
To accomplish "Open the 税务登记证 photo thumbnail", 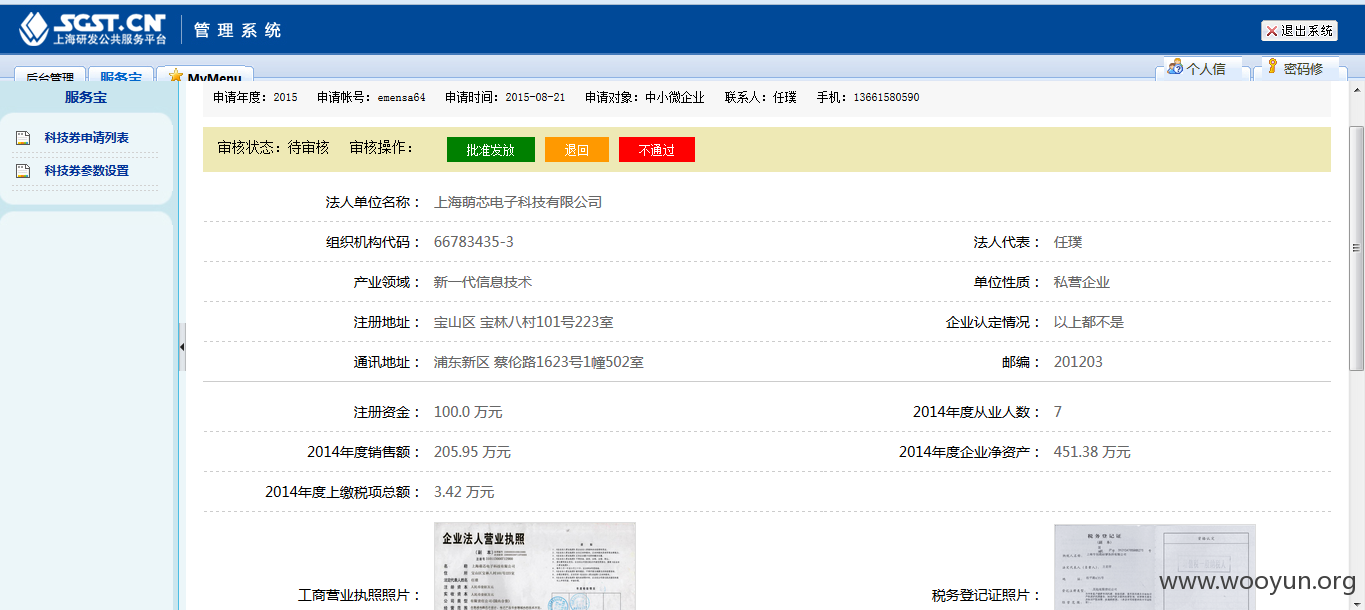I will pos(1155,567).
